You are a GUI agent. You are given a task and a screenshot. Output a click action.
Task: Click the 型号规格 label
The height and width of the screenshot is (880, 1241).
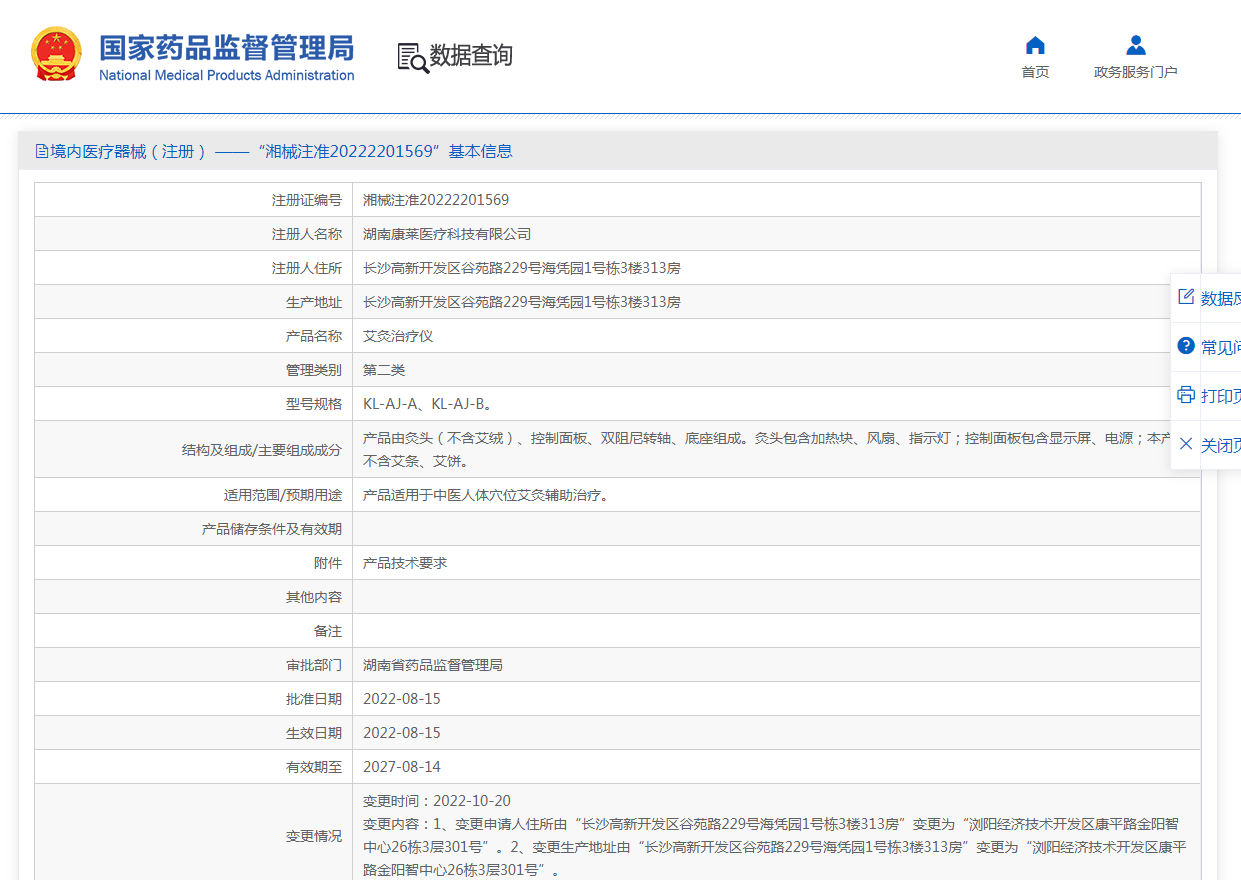click(x=314, y=404)
